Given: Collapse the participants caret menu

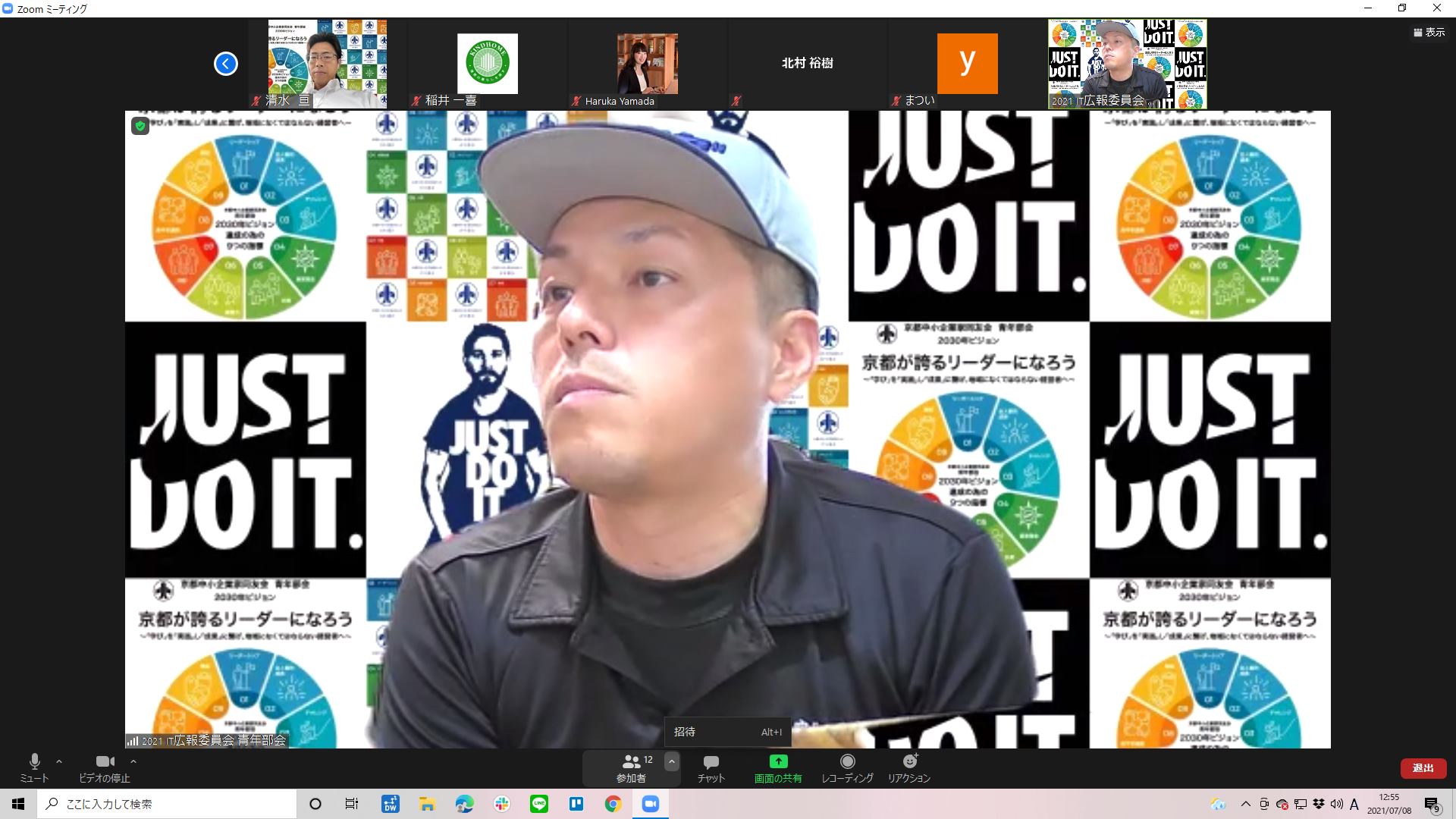Looking at the screenshot, I should click(671, 761).
